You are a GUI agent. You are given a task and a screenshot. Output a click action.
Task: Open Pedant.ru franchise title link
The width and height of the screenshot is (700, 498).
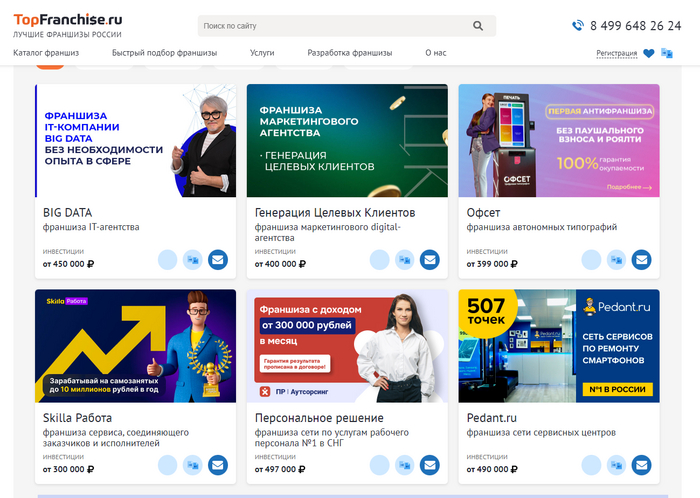pos(492,418)
